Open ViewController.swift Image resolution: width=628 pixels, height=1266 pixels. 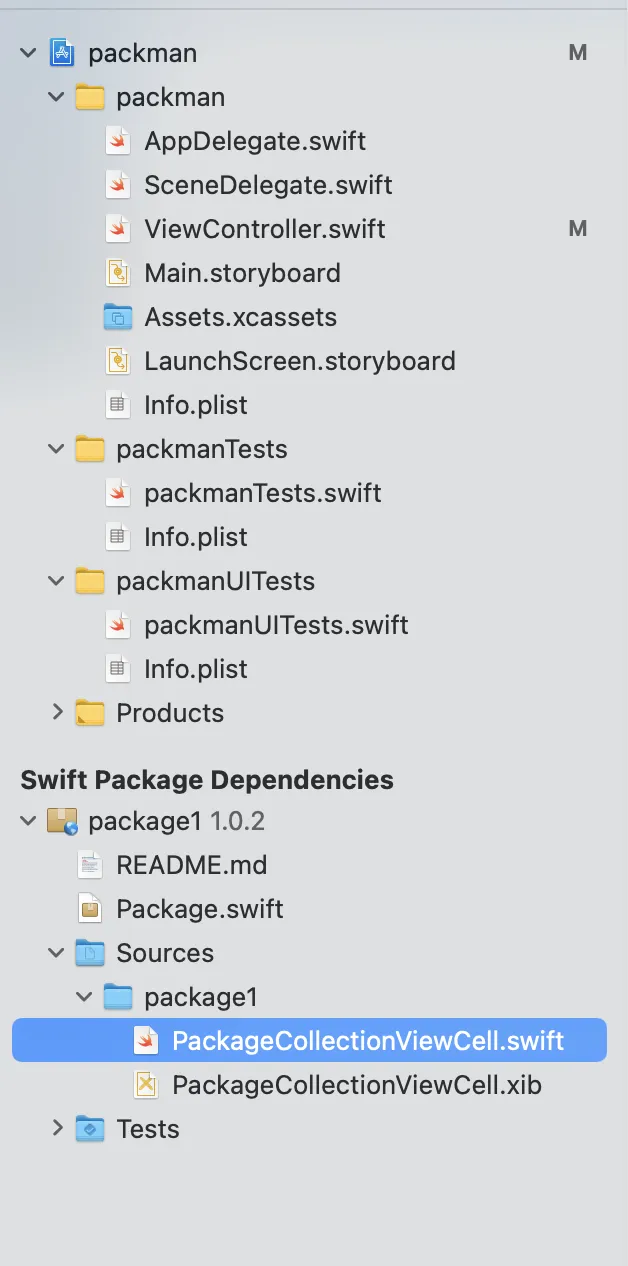tap(264, 229)
